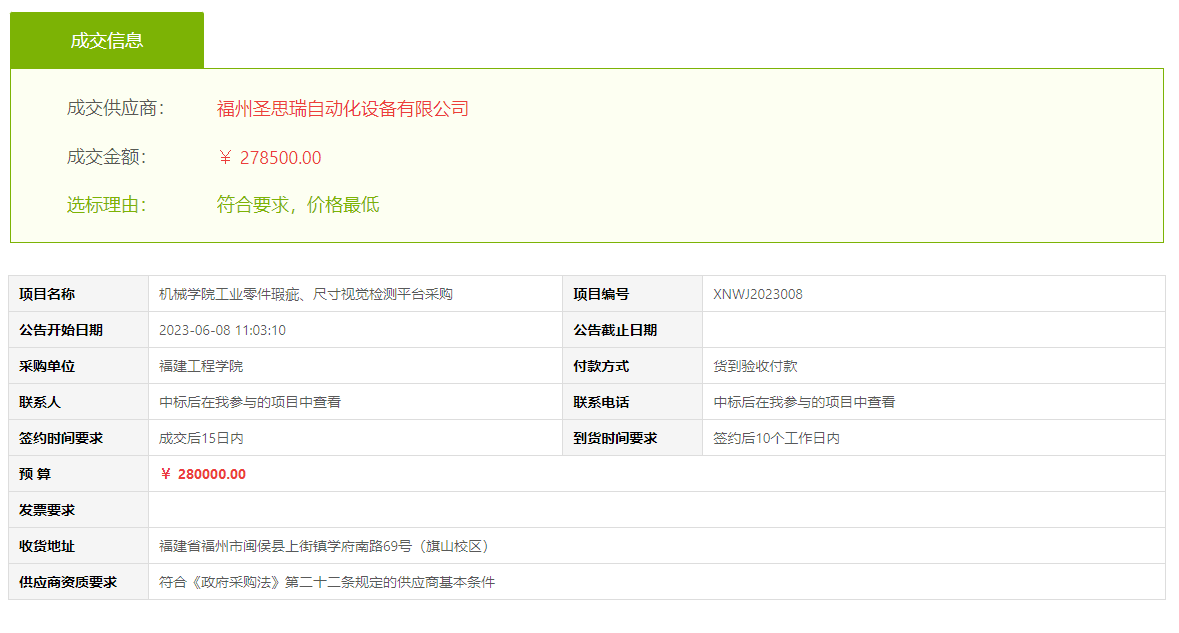Viewport: 1179px width, 633px height.
Task: Click supplier qualification 符合《政府采购法》第二十二条
Action: point(326,583)
